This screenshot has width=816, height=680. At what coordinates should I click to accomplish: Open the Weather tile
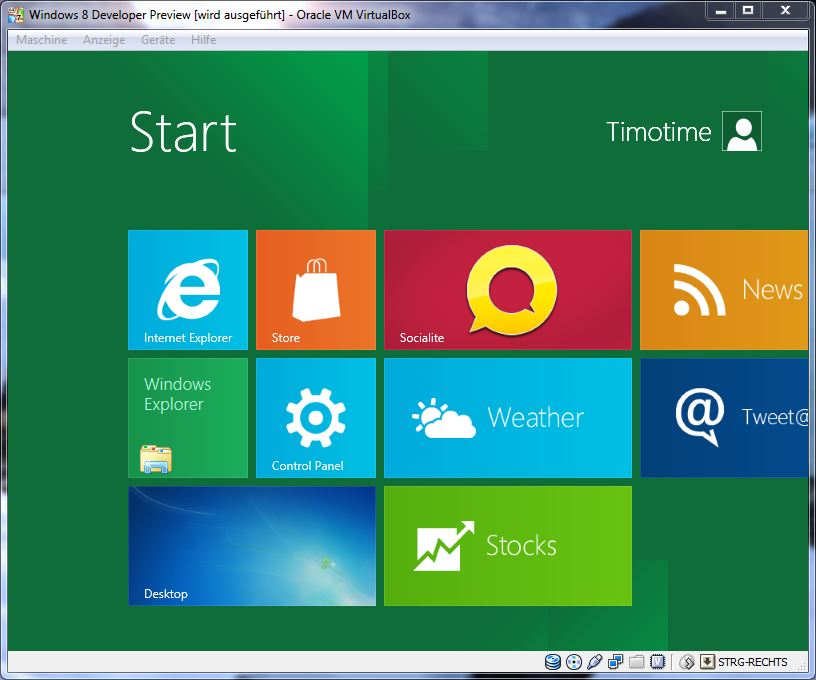[x=508, y=418]
